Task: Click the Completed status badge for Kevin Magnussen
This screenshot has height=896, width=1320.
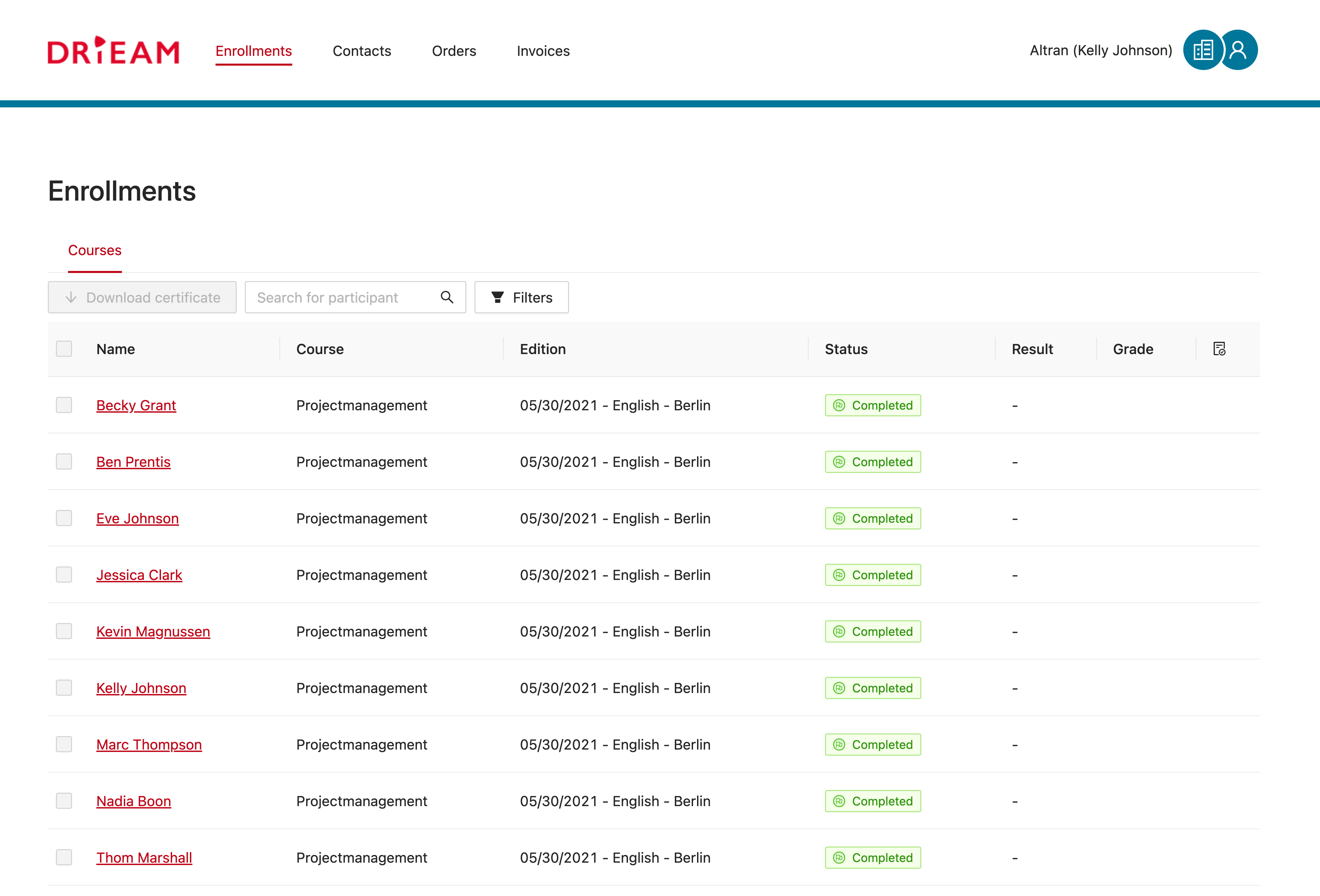Action: [x=872, y=631]
